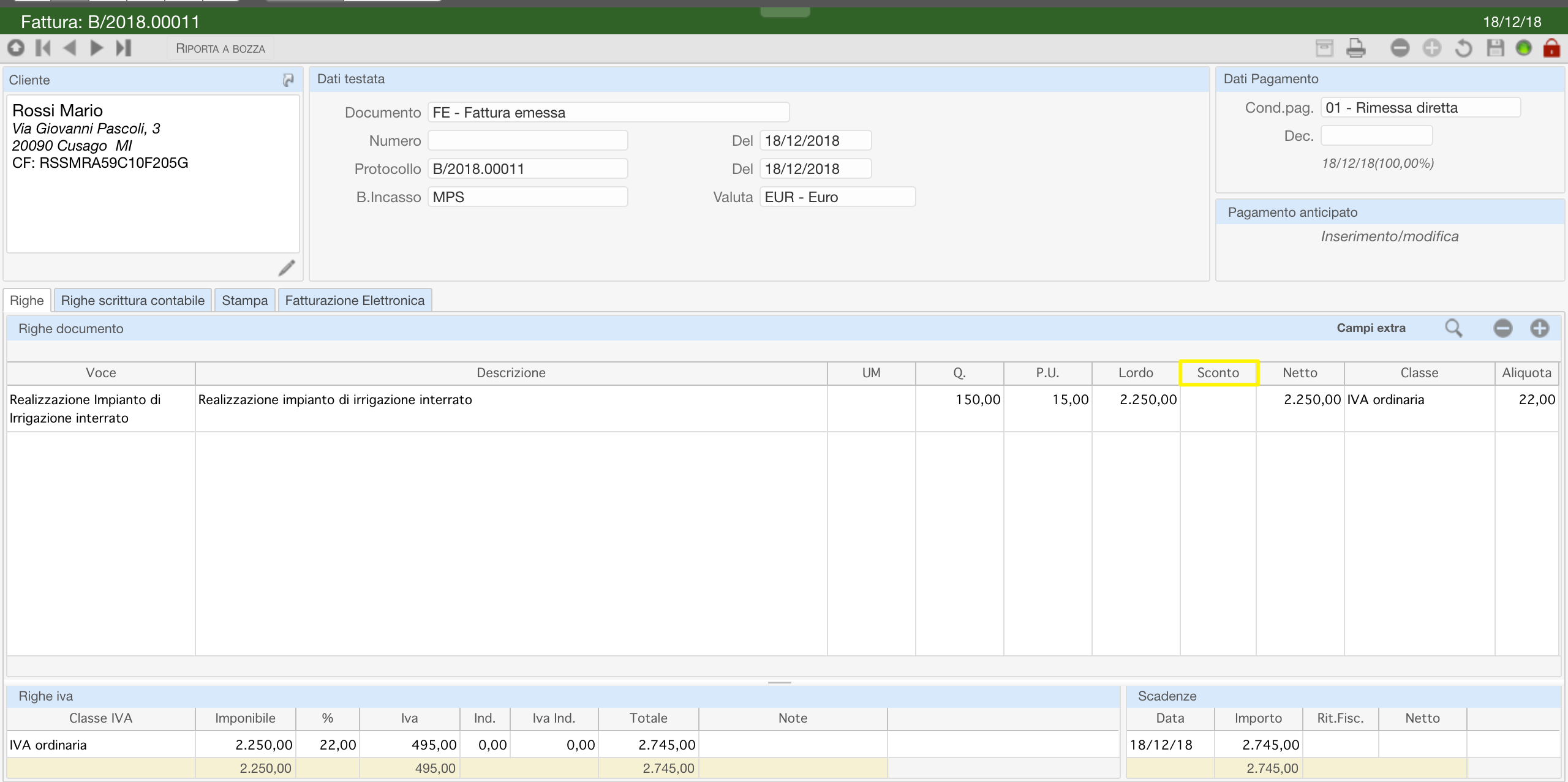1568x782 pixels.
Task: Click the Voce column header
Action: click(x=101, y=373)
